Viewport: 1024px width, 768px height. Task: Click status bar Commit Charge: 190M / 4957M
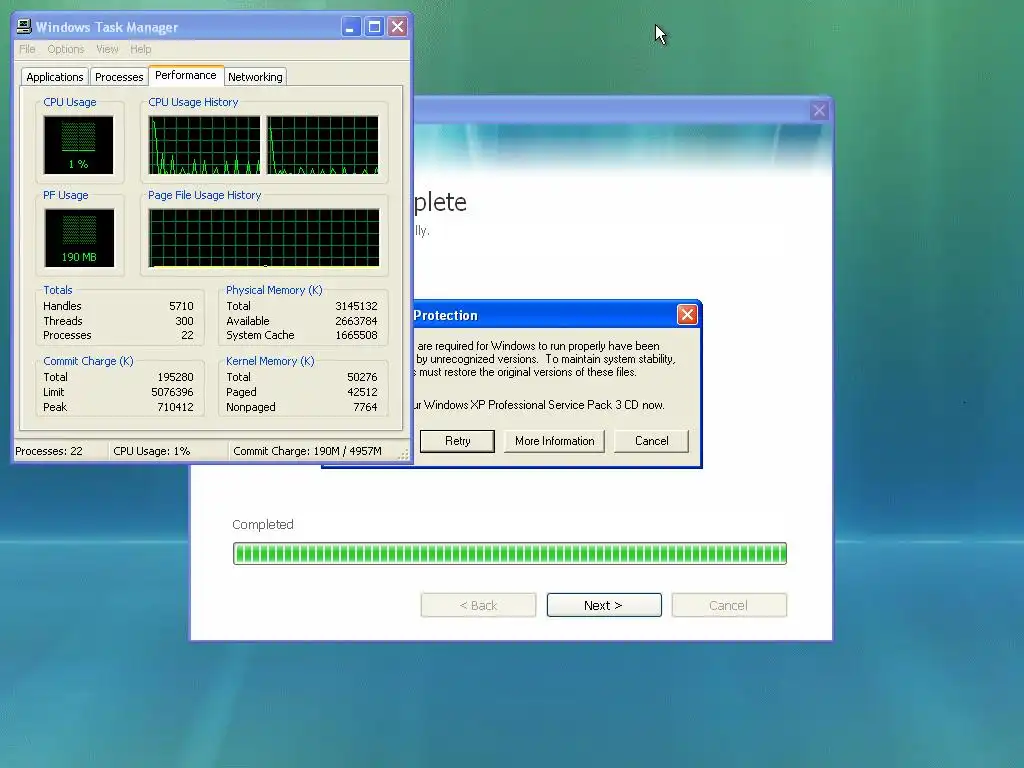click(308, 451)
